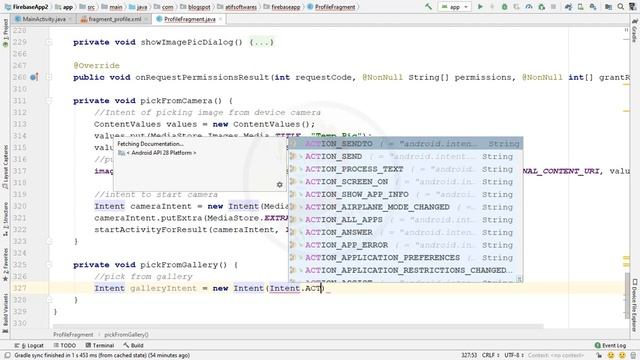640x360 pixels.
Task: Choose ACTION_APPLICATION_PREFERENCES suggestion
Action: [x=405, y=258]
